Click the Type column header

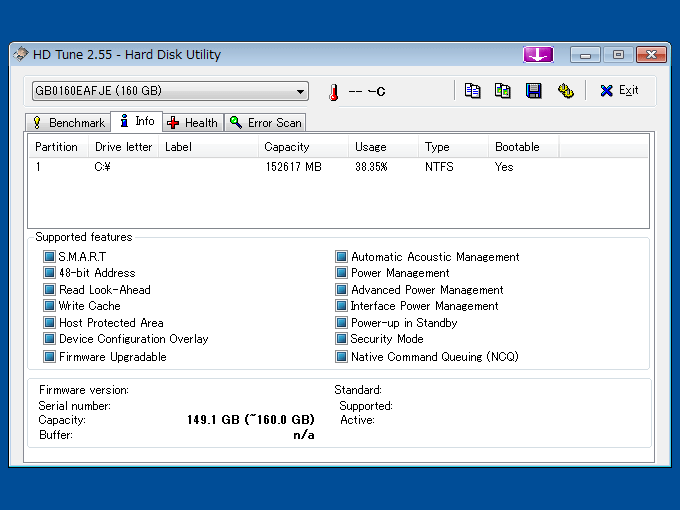click(x=454, y=147)
